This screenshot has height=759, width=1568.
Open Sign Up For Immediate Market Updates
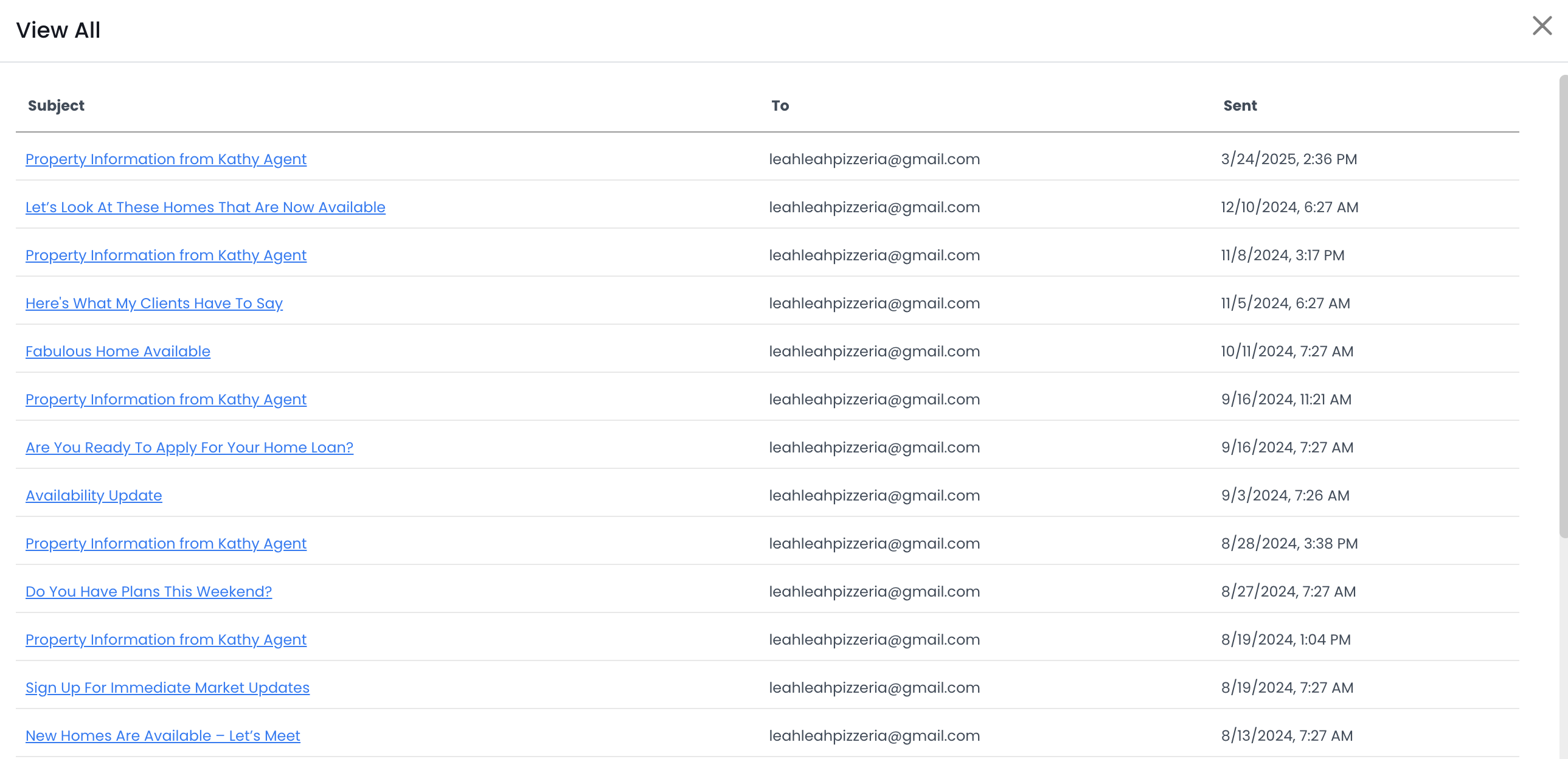167,688
